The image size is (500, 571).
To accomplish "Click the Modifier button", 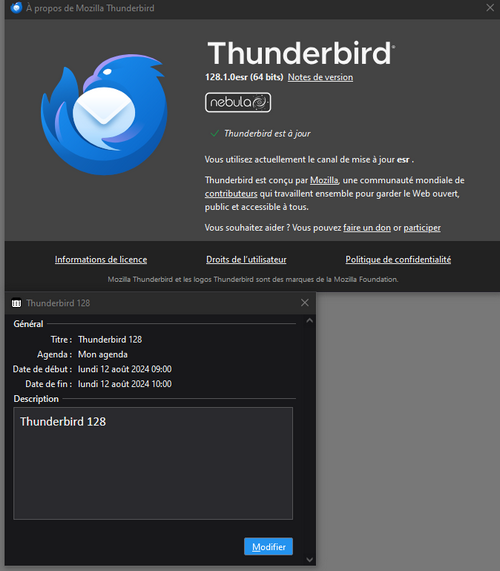I will click(268, 547).
